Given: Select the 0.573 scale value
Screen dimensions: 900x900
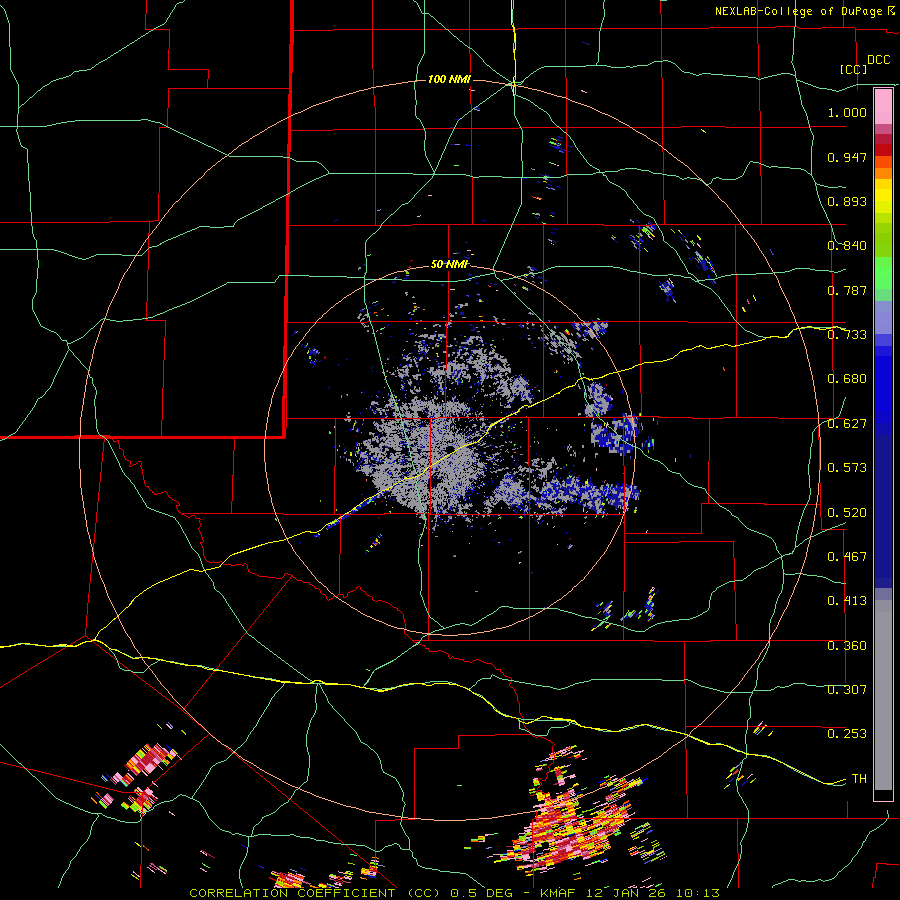Looking at the screenshot, I should 847,468.
